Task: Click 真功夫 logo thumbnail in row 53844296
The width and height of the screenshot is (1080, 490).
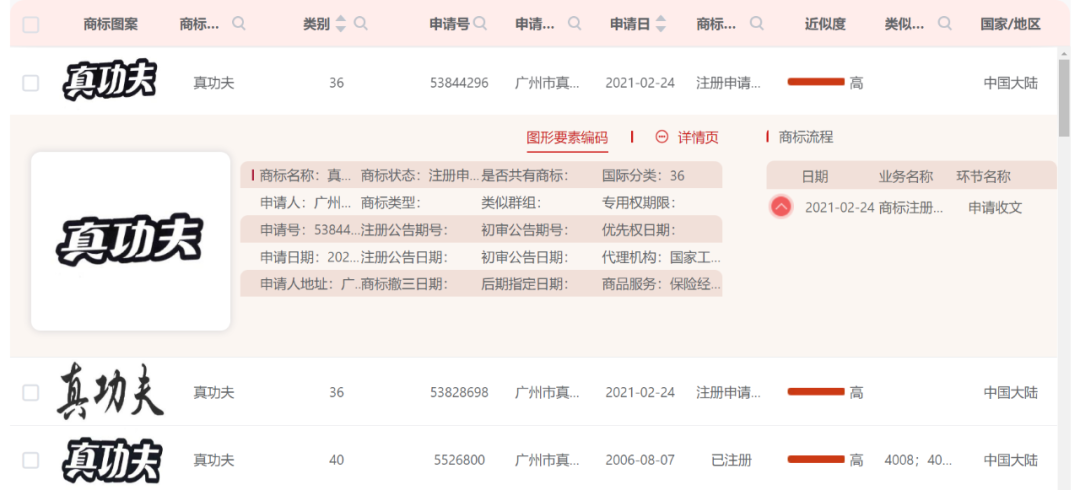Action: point(110,81)
